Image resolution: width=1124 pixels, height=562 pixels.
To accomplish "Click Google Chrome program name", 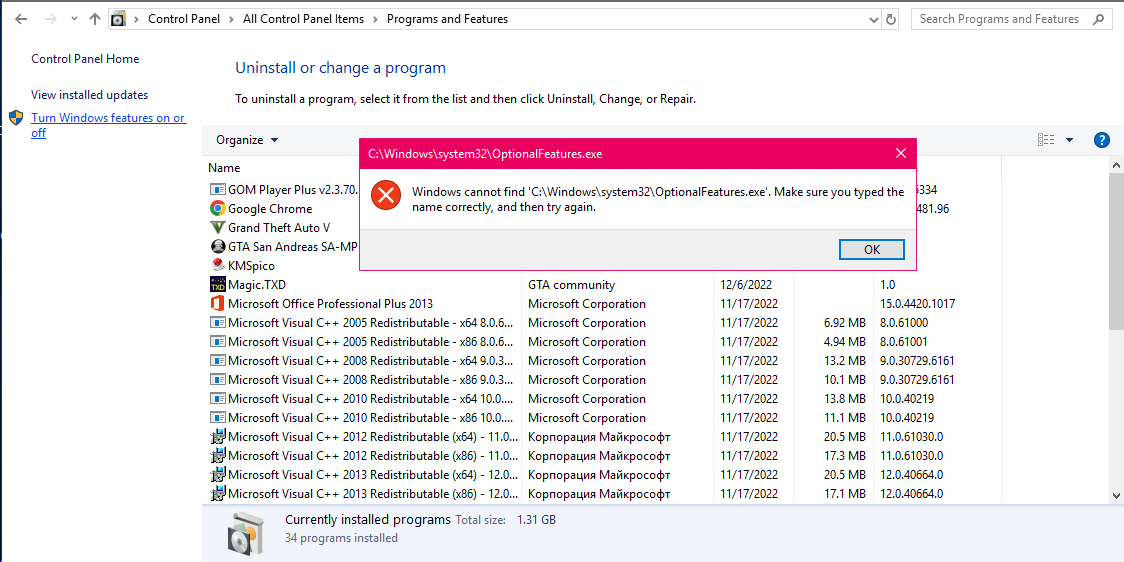I will click(270, 209).
